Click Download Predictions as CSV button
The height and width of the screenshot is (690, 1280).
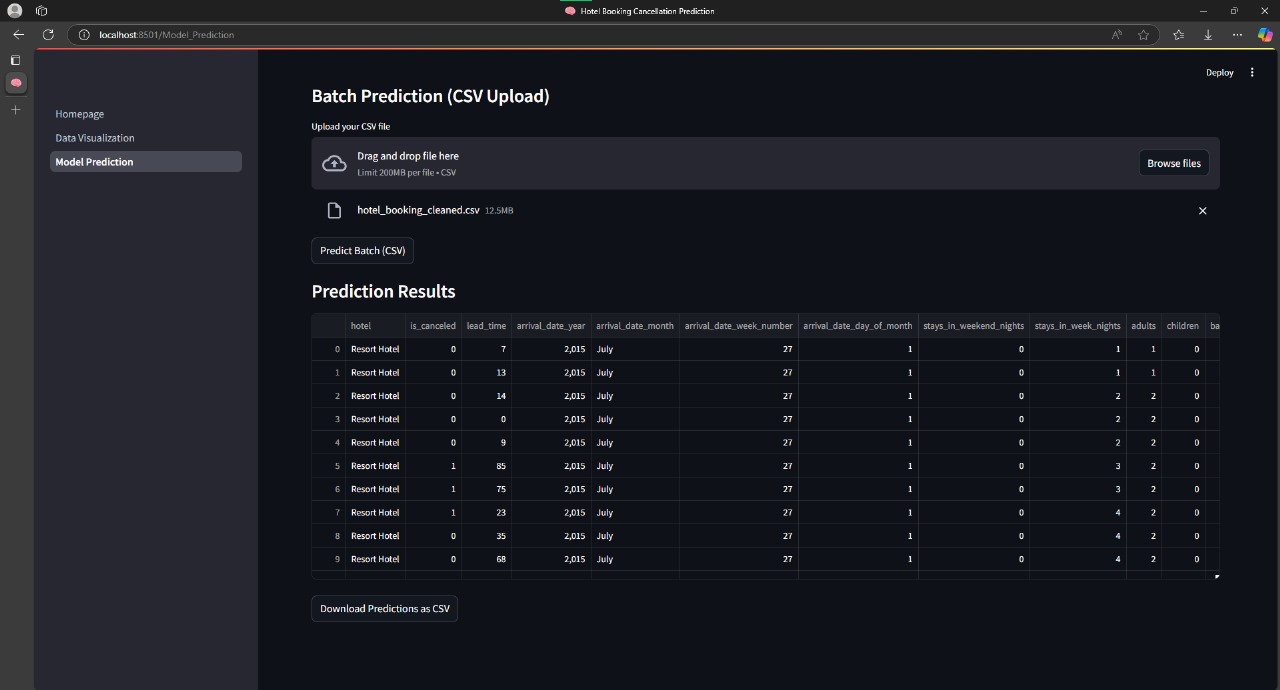(384, 608)
